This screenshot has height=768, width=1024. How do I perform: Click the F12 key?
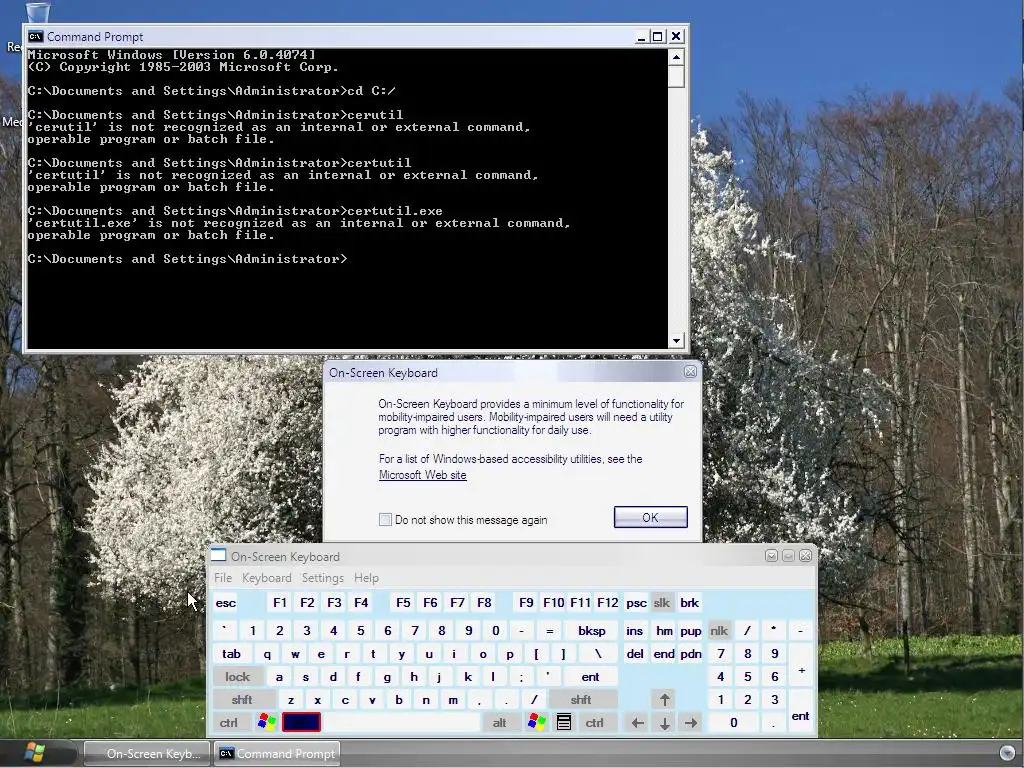(607, 603)
